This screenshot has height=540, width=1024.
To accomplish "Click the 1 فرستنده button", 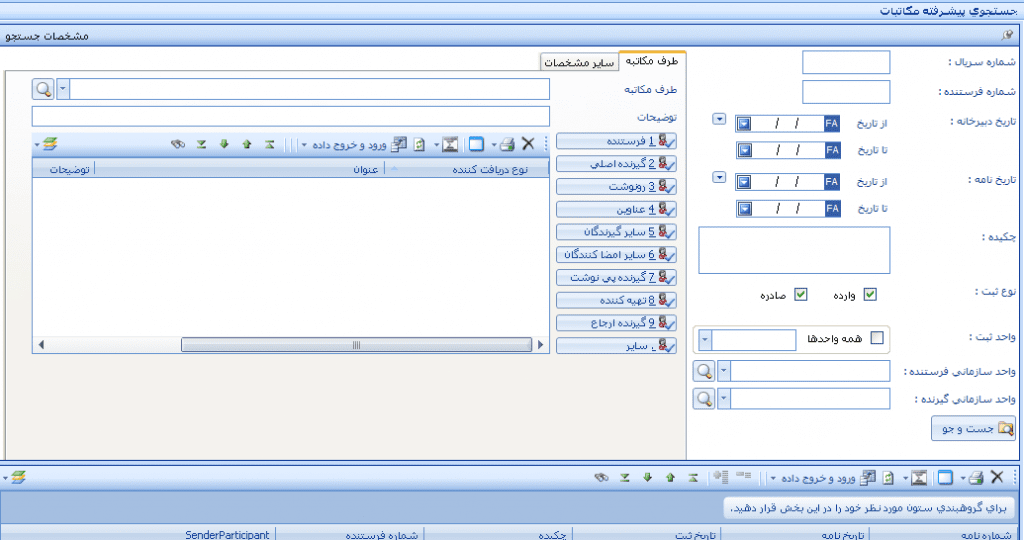I will pyautogui.click(x=616, y=141).
